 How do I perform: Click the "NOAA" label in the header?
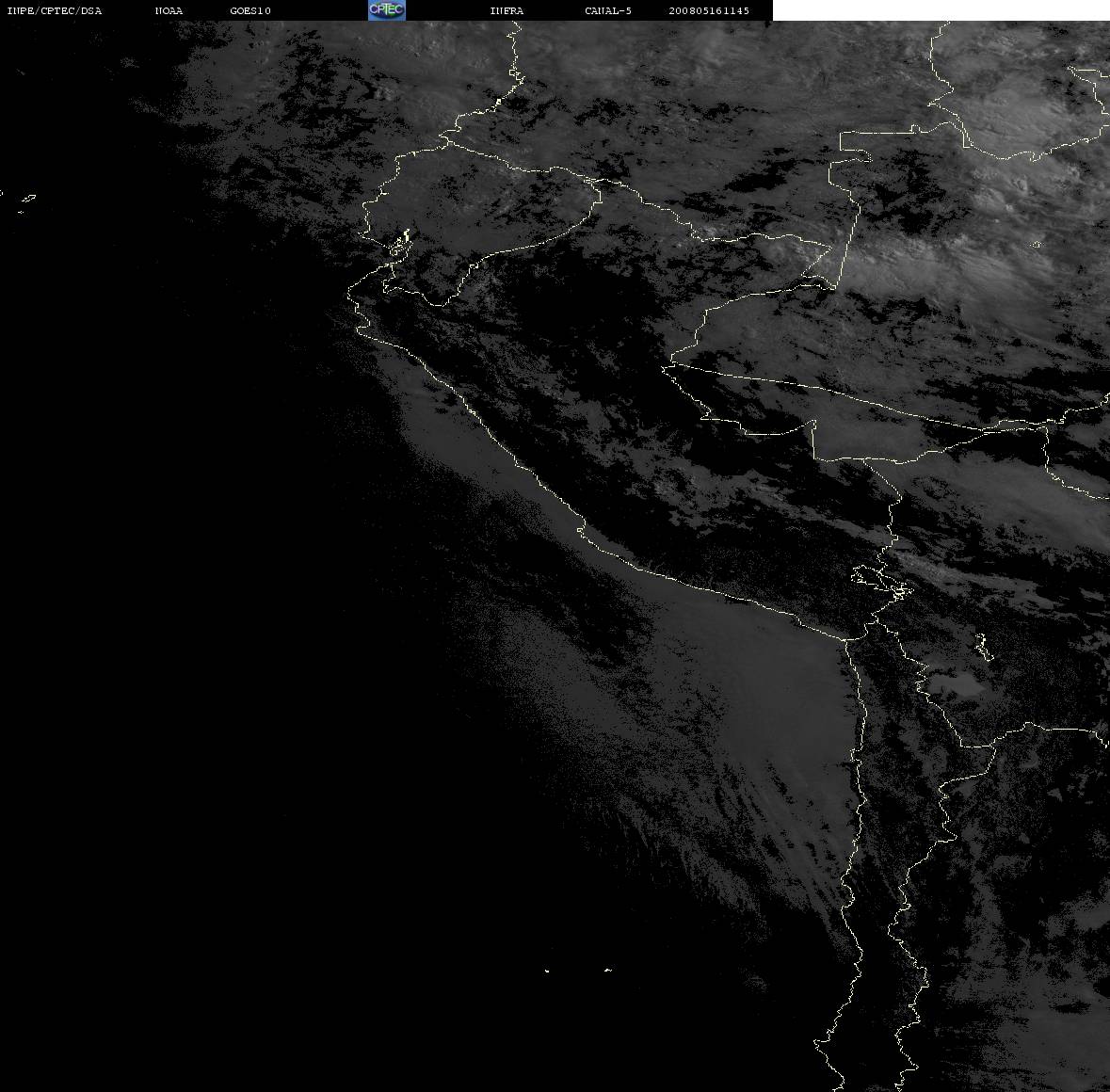169,10
